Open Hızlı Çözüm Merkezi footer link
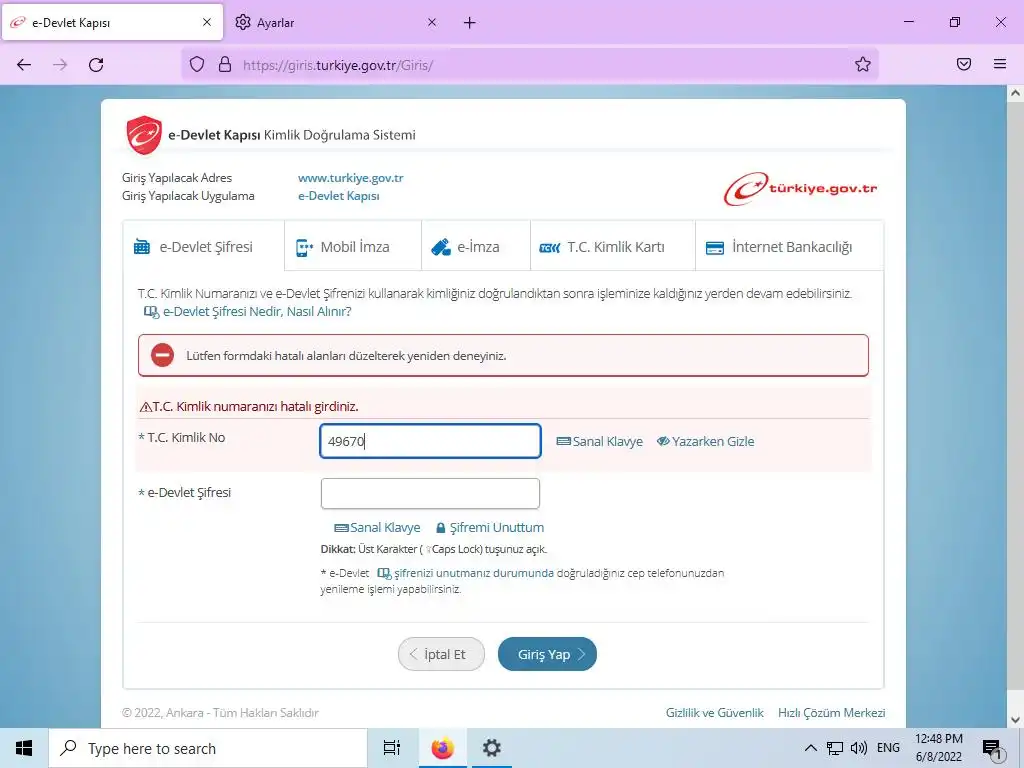Screen dimensions: 1024x768 tap(831, 712)
